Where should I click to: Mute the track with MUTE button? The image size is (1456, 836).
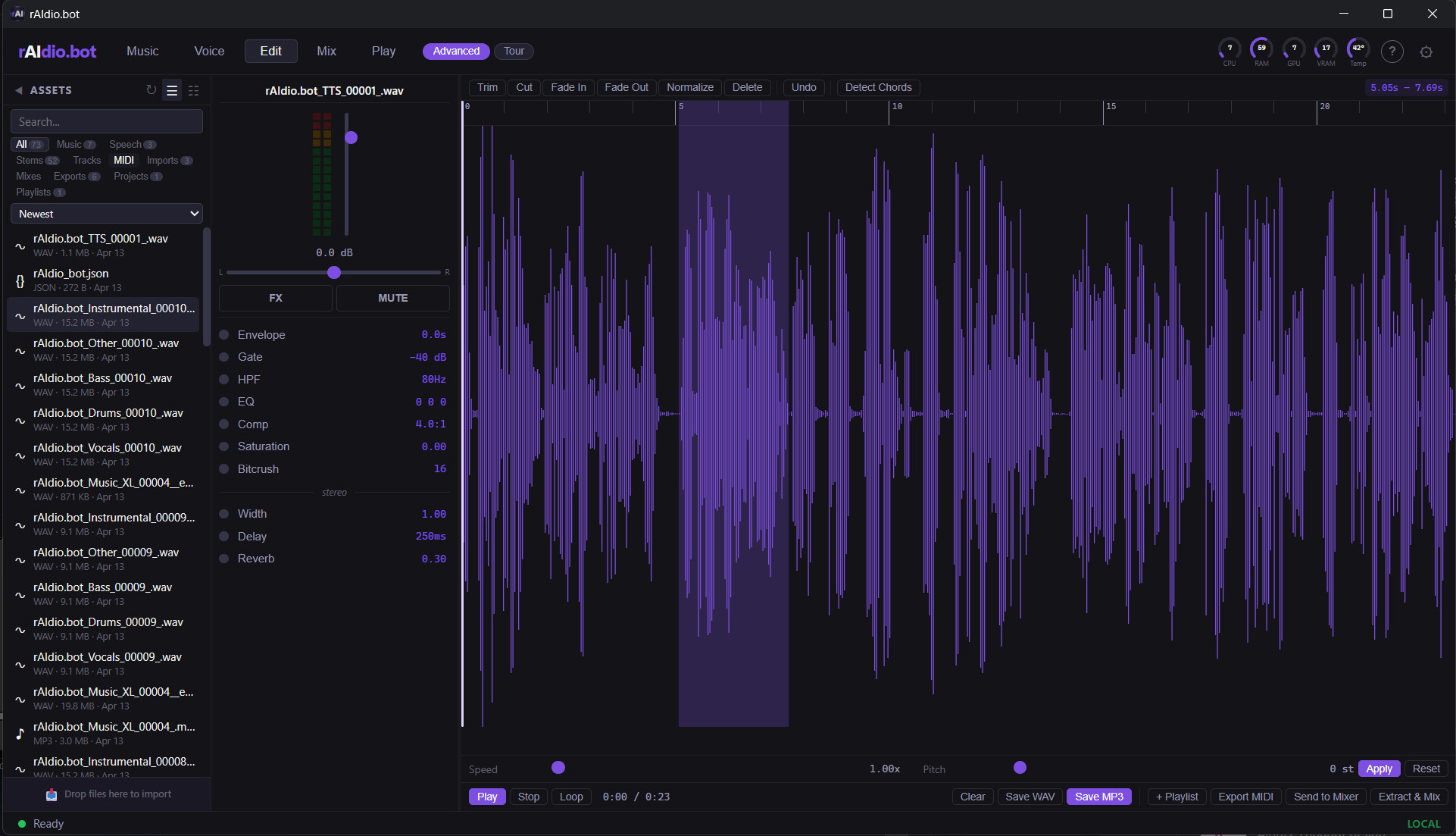click(393, 299)
